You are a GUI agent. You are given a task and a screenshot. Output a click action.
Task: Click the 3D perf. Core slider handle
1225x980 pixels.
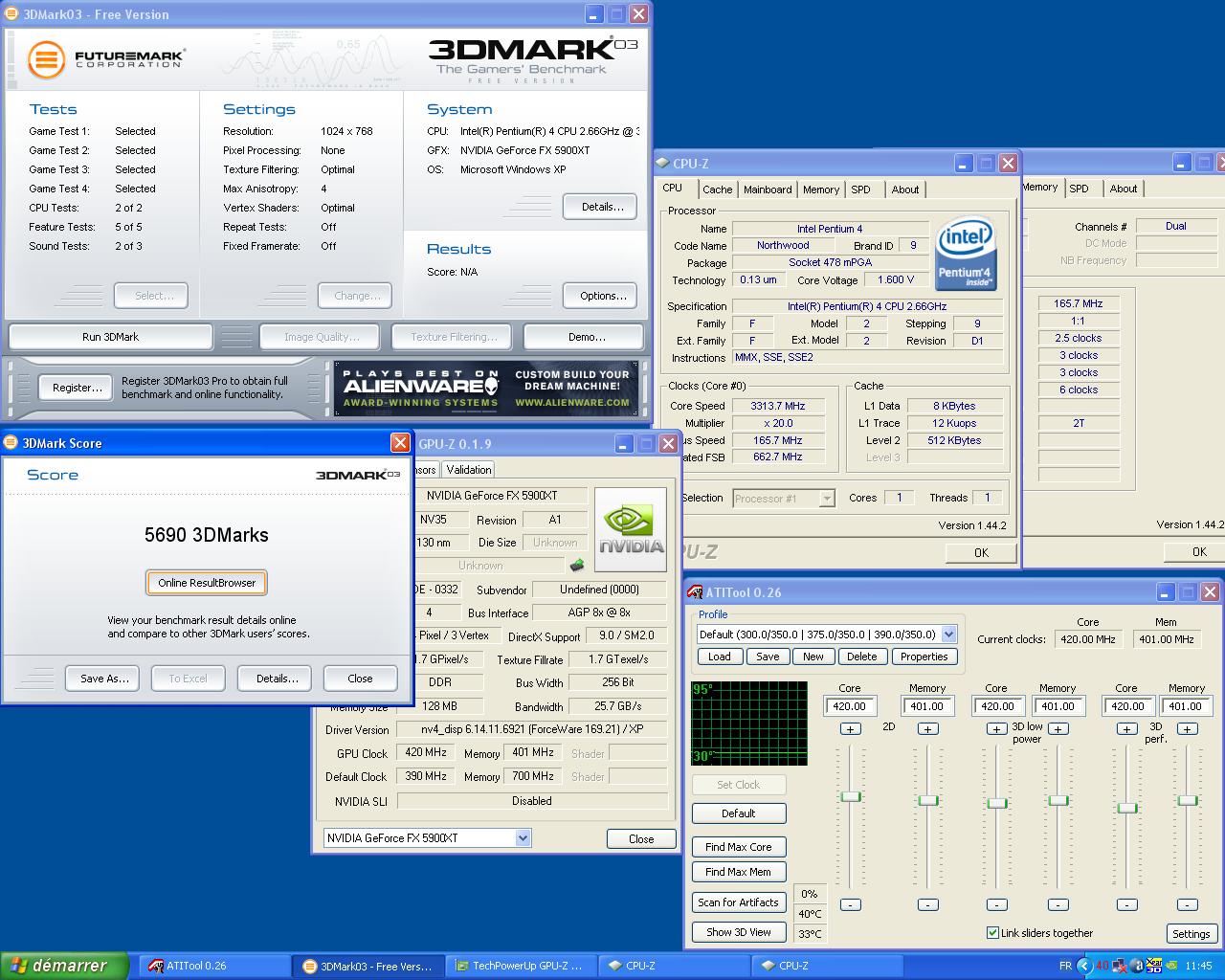pos(1127,808)
